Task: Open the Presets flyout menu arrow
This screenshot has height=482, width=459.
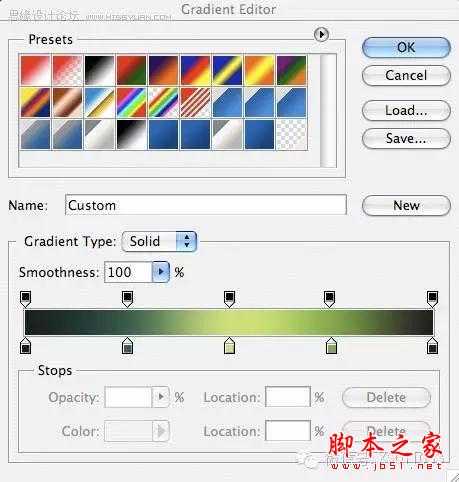Action: click(x=321, y=34)
